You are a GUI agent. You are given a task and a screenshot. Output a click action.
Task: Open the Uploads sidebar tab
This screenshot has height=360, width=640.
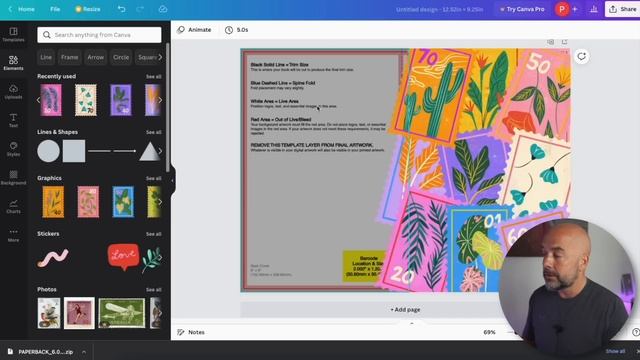point(13,92)
